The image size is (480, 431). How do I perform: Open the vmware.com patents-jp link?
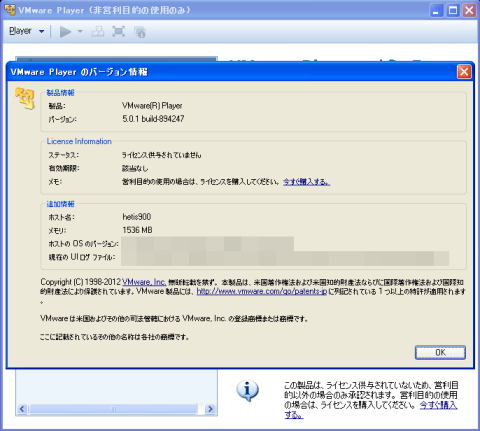coord(262,291)
